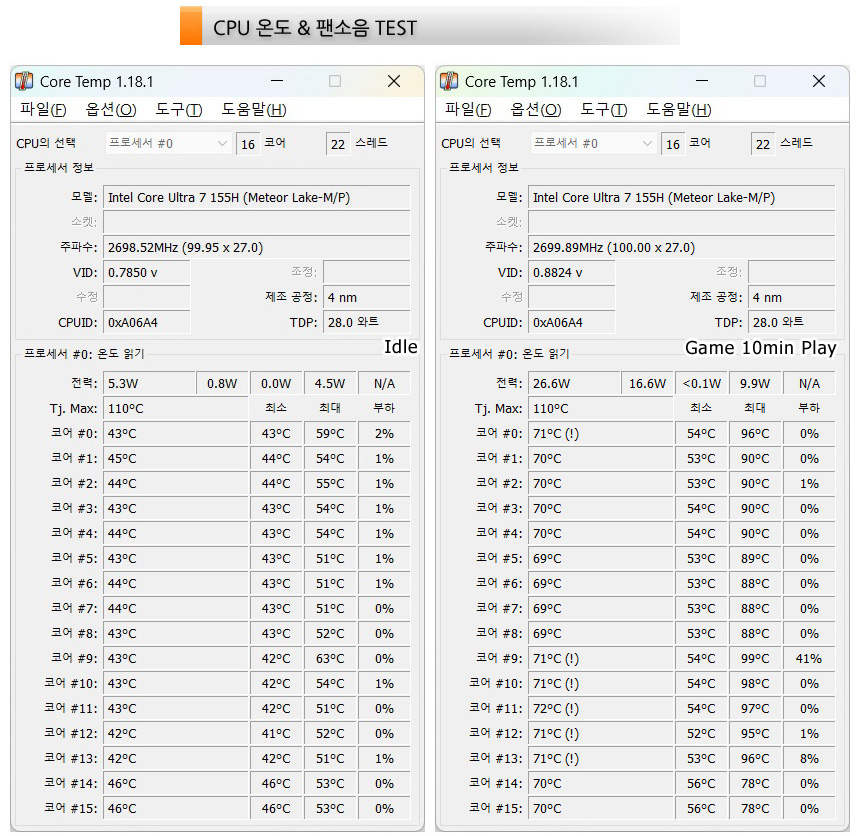
Task: Click disabled maximize button in left window
Action: (x=335, y=81)
